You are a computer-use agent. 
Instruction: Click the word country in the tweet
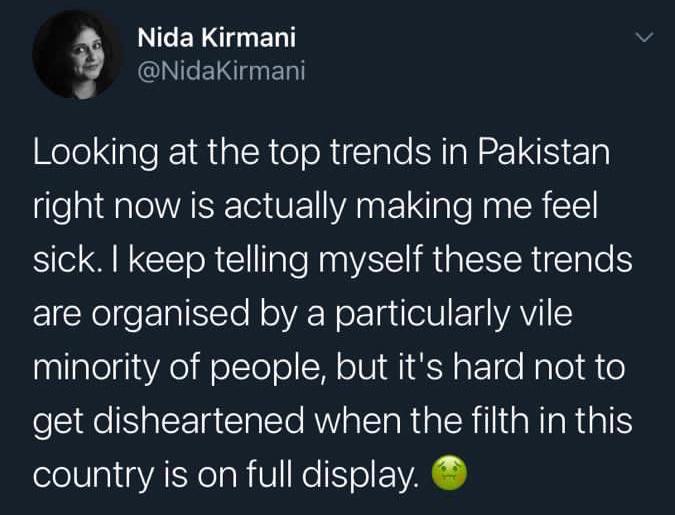93,475
